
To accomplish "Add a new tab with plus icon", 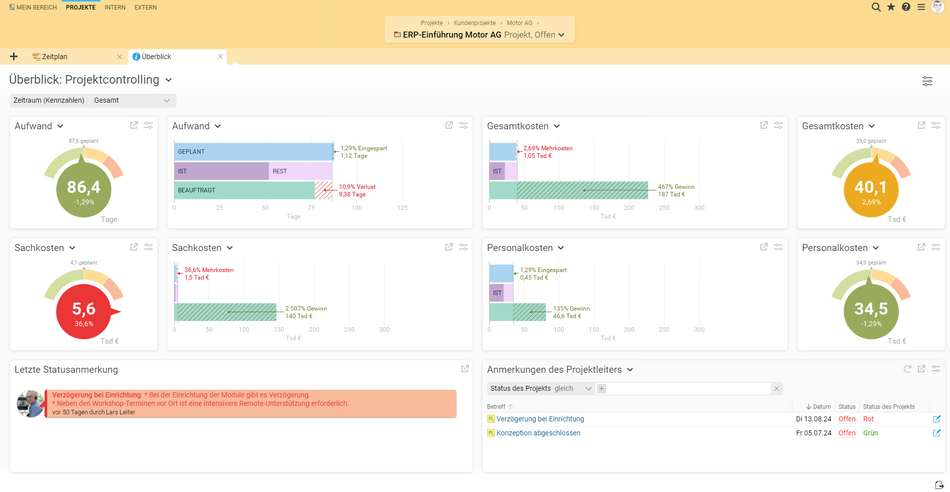I will coord(13,57).
